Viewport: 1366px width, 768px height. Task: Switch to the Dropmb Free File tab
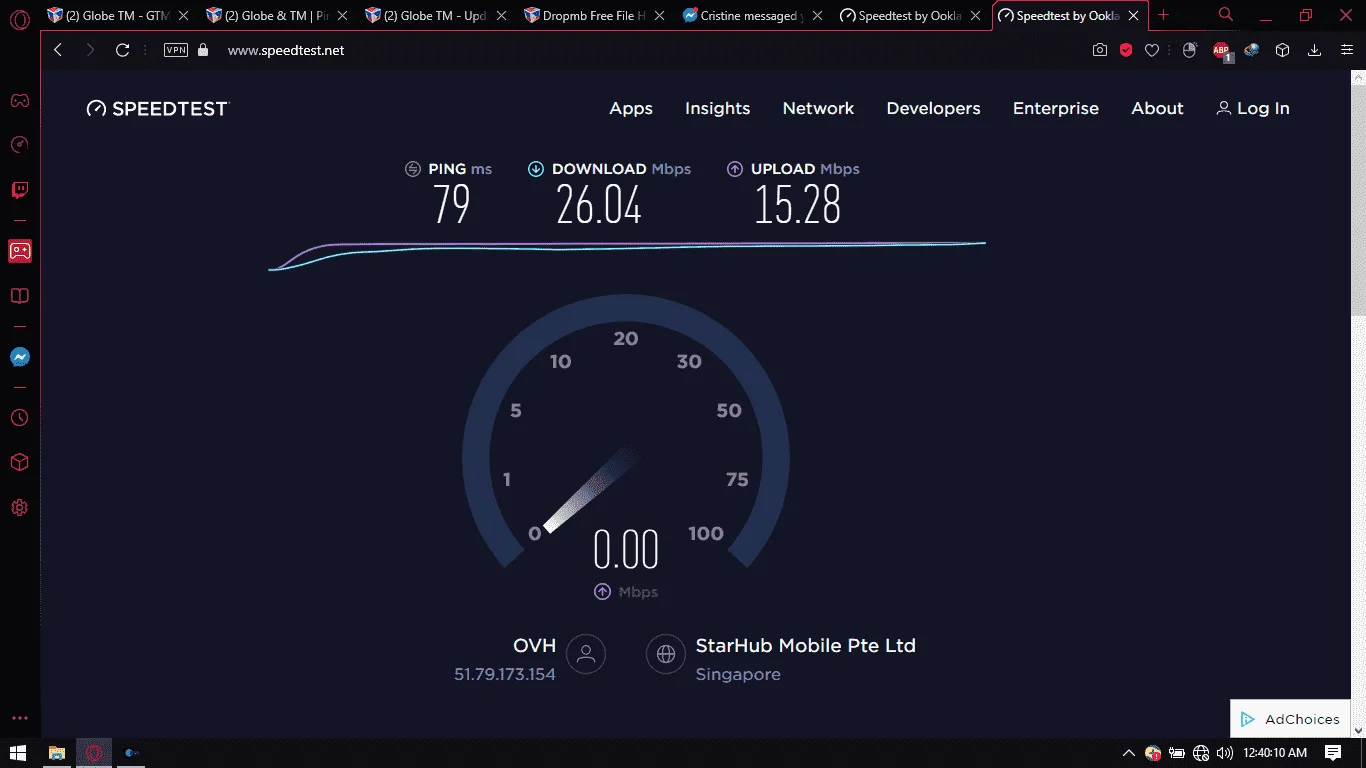pos(596,16)
